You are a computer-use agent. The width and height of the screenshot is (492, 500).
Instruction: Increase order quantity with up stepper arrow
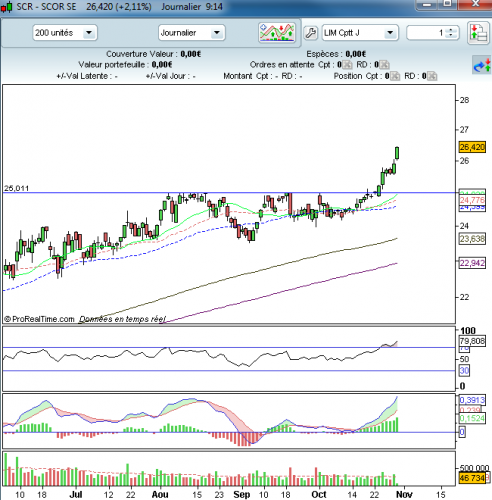point(451,30)
